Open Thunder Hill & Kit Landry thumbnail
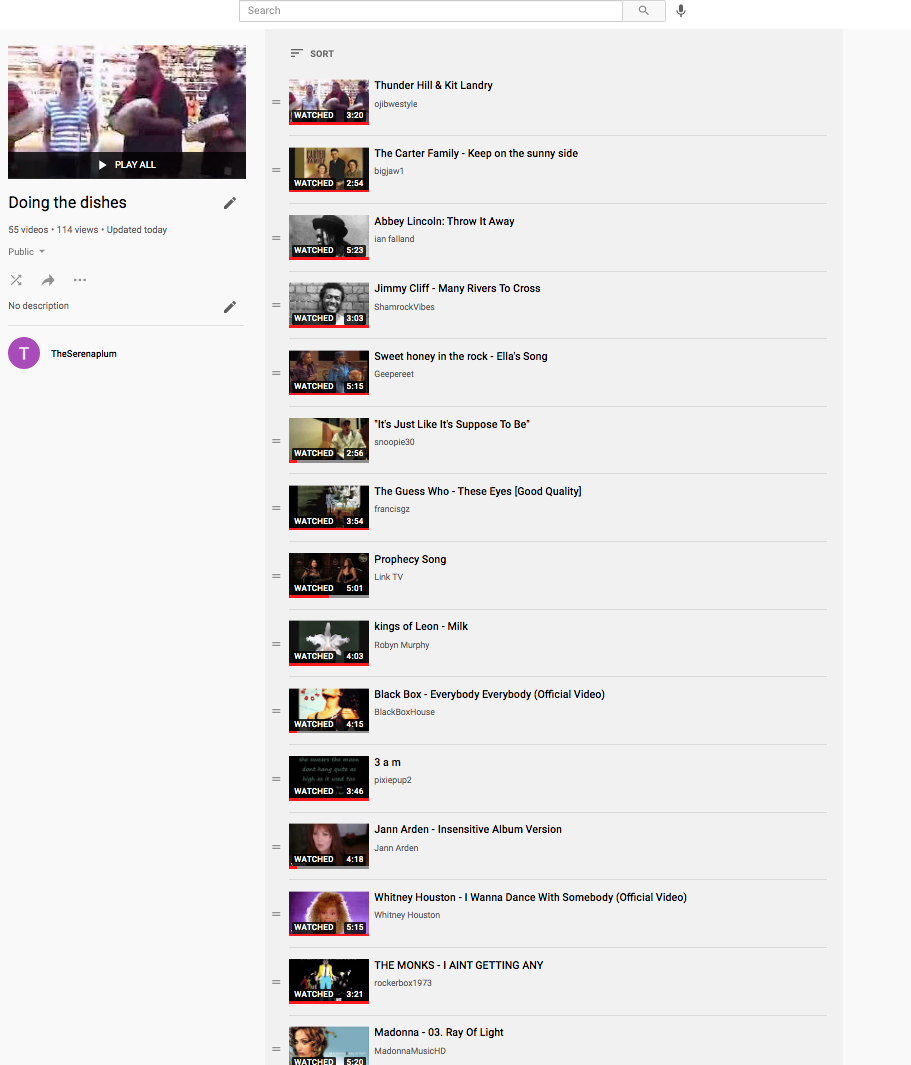Viewport: 911px width, 1065px height. [x=329, y=102]
